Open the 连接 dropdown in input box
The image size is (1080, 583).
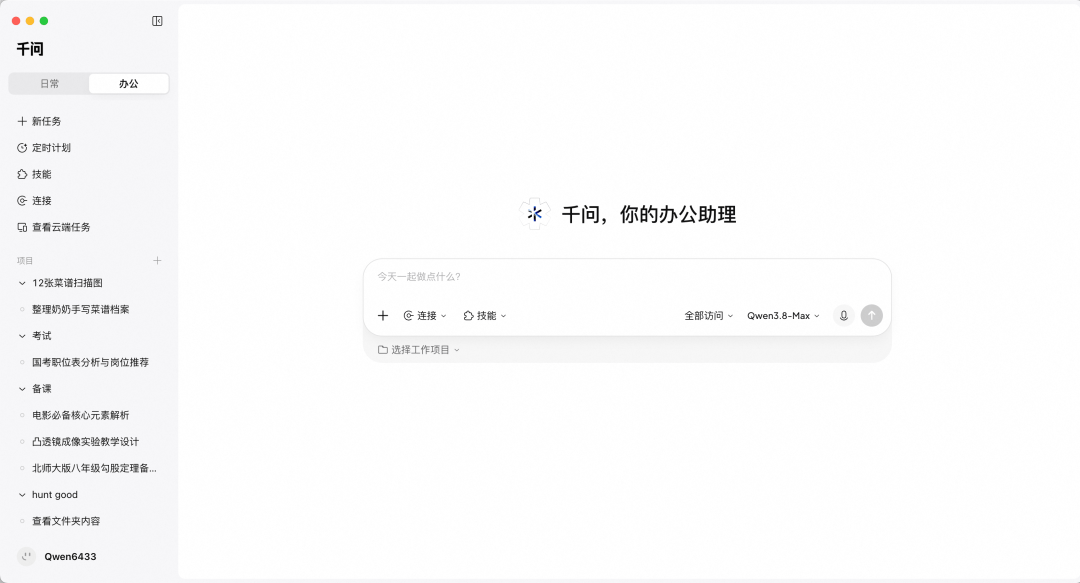pos(425,316)
